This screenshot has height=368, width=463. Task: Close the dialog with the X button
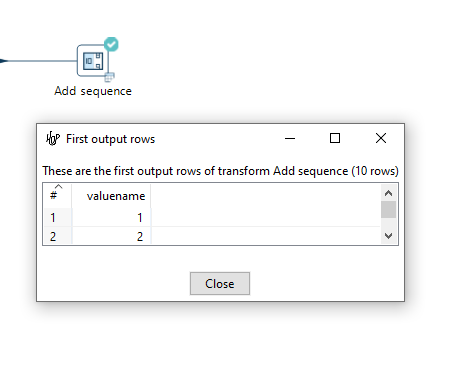point(381,138)
